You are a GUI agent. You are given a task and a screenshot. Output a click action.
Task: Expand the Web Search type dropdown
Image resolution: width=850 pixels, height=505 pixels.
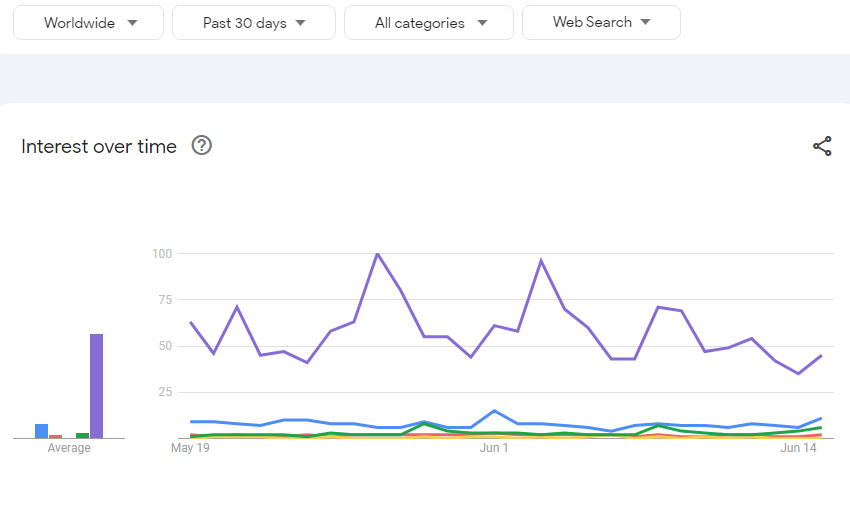[x=601, y=22]
